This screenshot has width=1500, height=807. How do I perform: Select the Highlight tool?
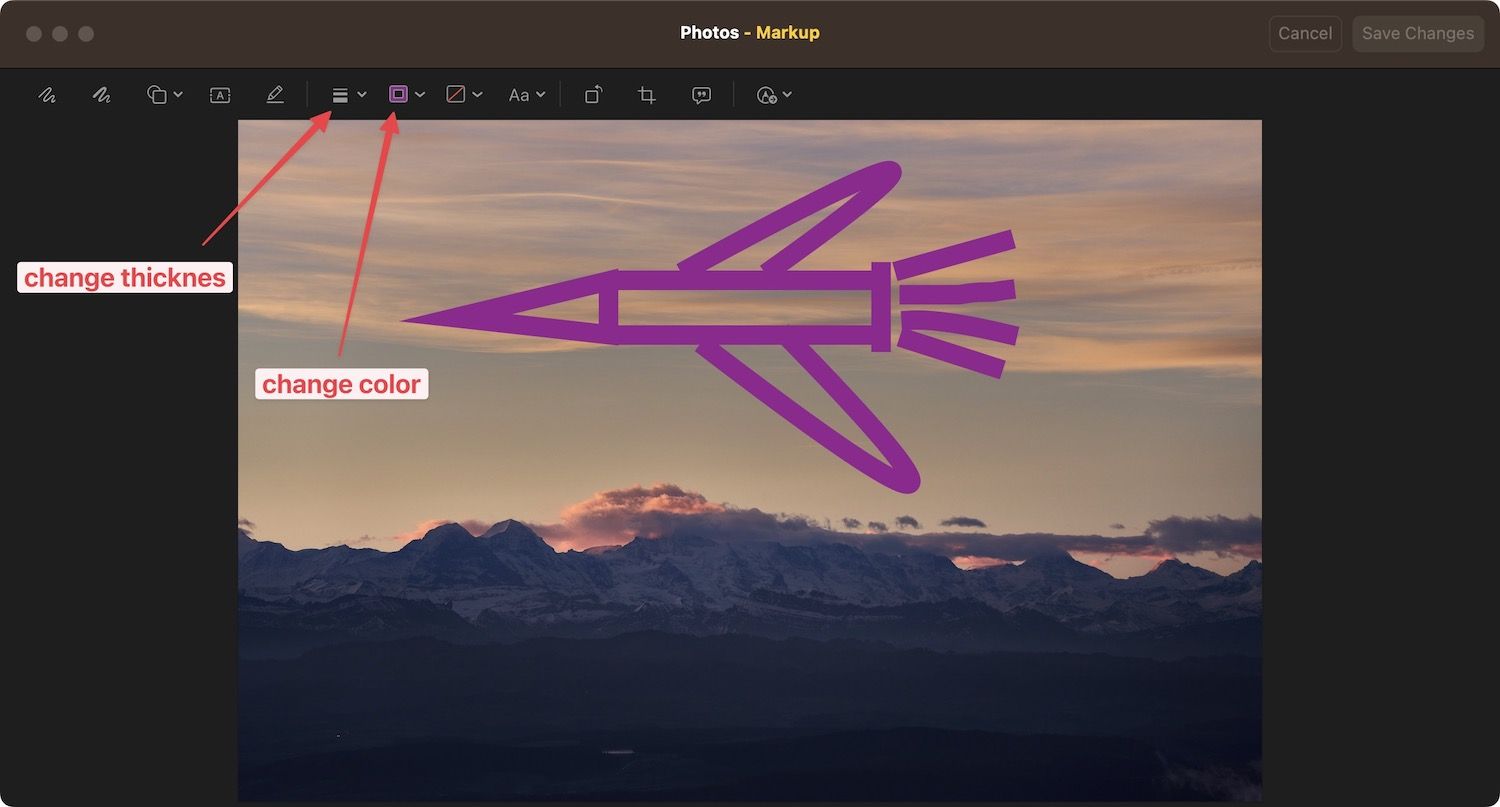click(275, 94)
